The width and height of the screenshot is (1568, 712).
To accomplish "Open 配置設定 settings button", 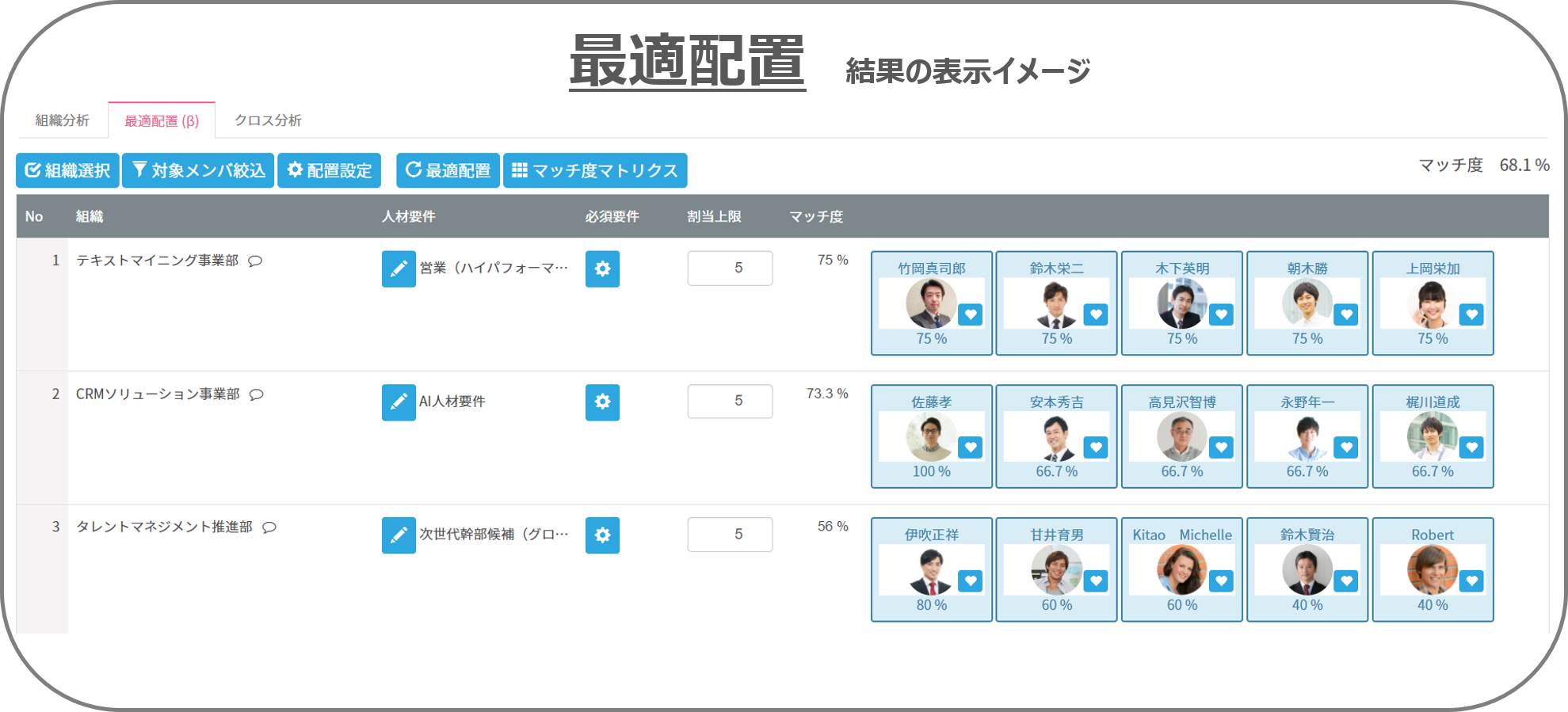I will 329,170.
